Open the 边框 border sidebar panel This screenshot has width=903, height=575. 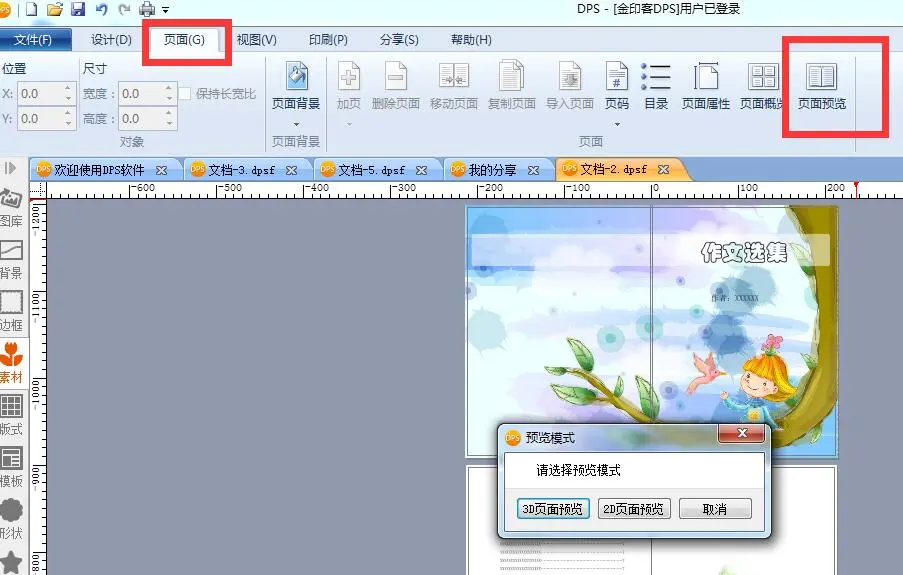[11, 311]
